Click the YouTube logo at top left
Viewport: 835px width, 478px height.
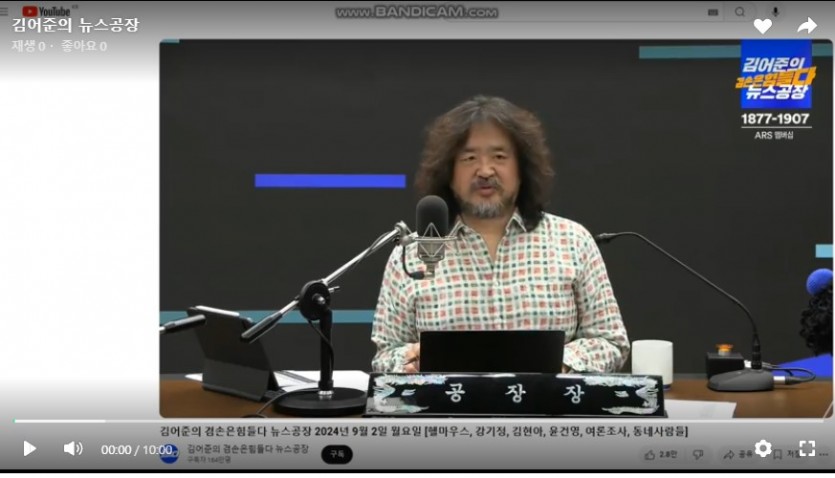46,11
